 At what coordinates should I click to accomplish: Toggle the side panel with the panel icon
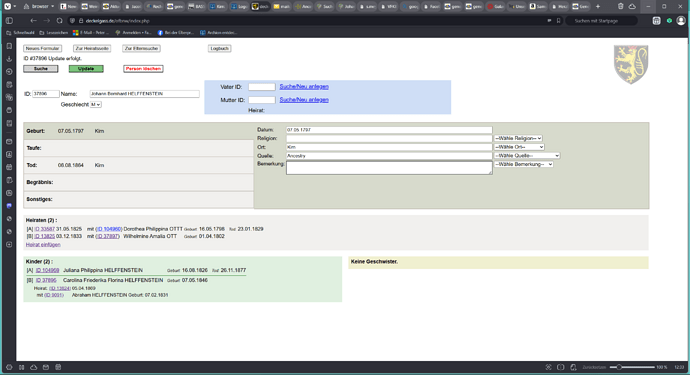9,21
